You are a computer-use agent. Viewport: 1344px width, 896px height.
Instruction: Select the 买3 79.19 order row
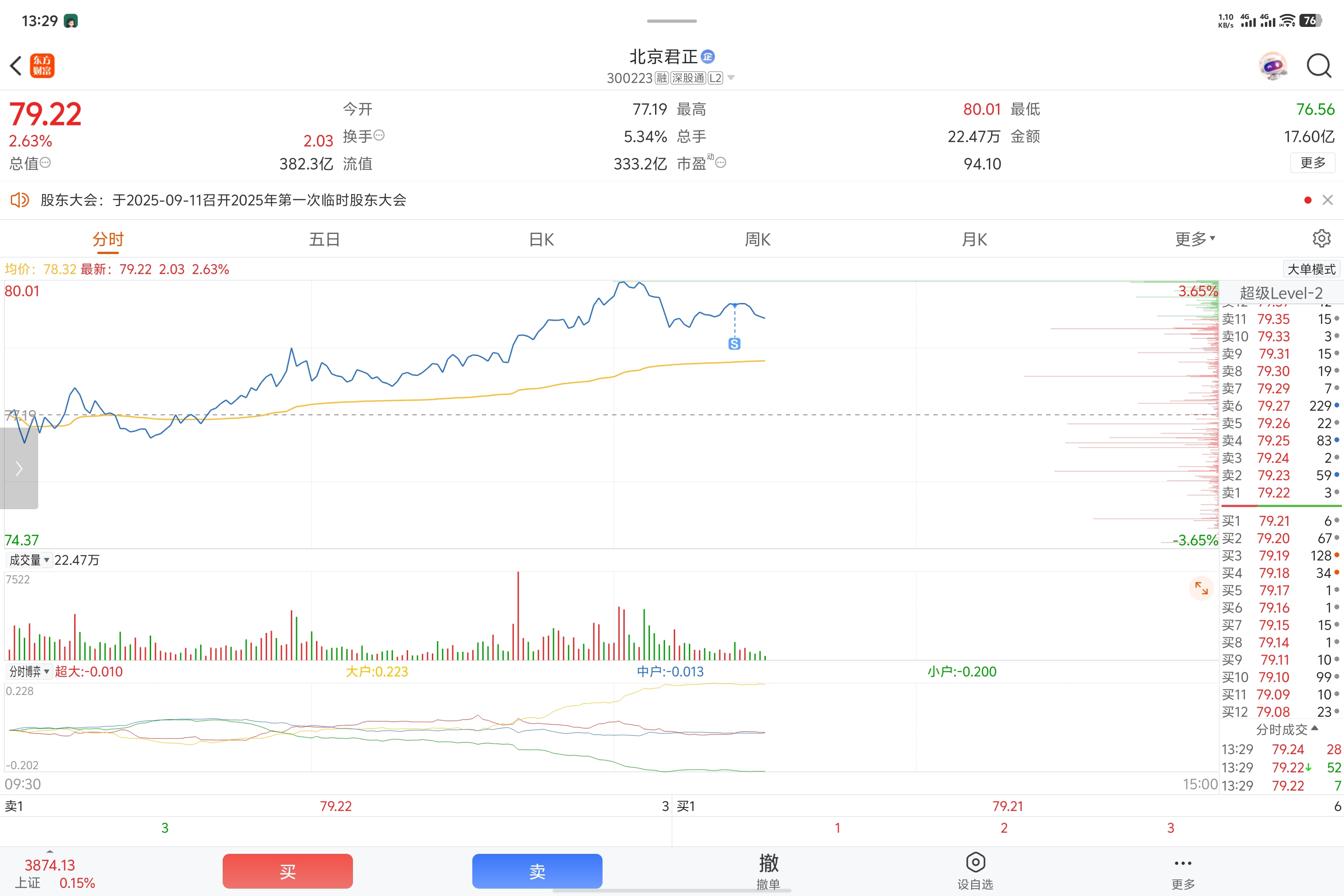click(x=1281, y=555)
